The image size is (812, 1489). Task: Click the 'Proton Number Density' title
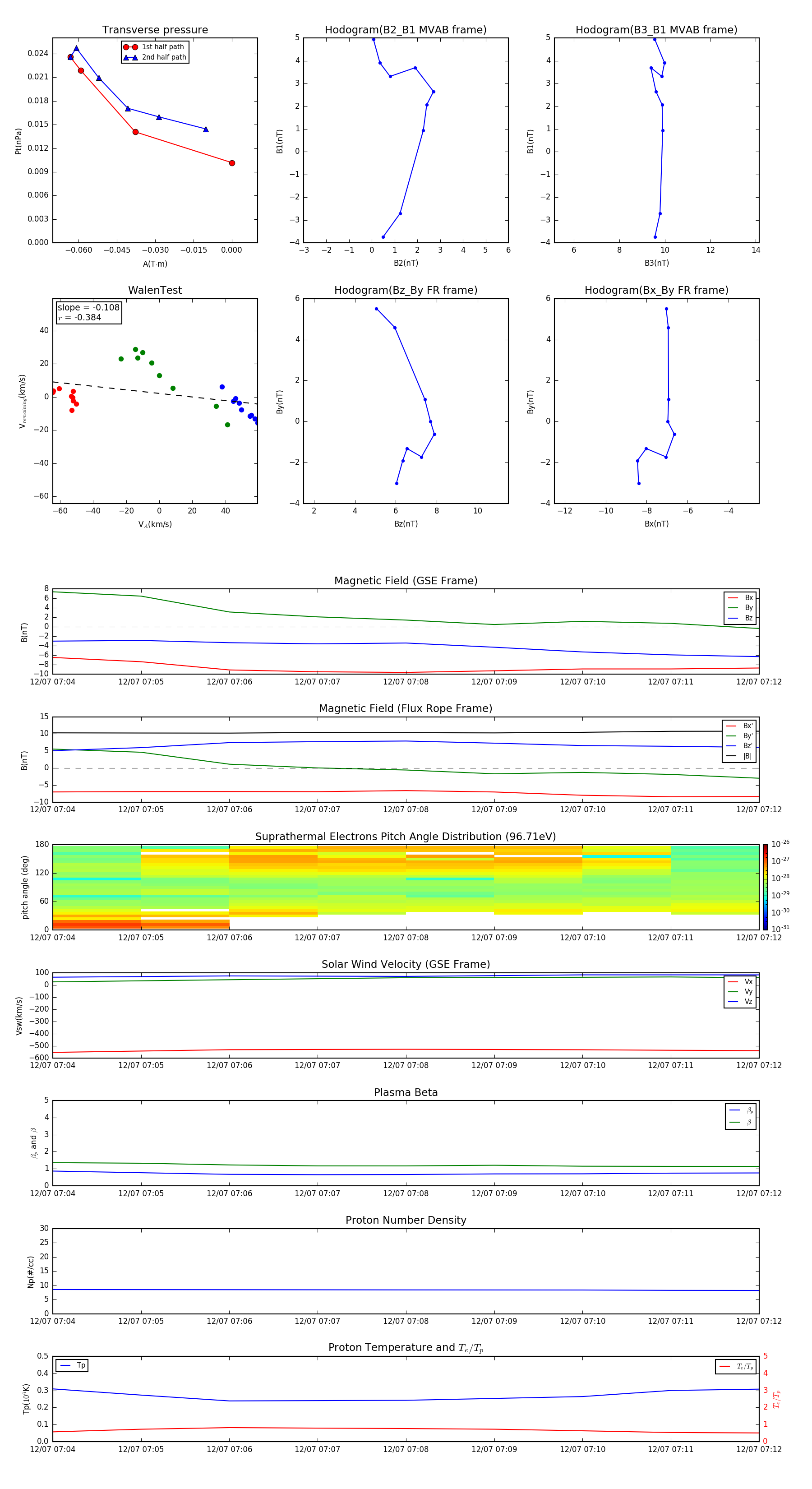click(406, 1220)
